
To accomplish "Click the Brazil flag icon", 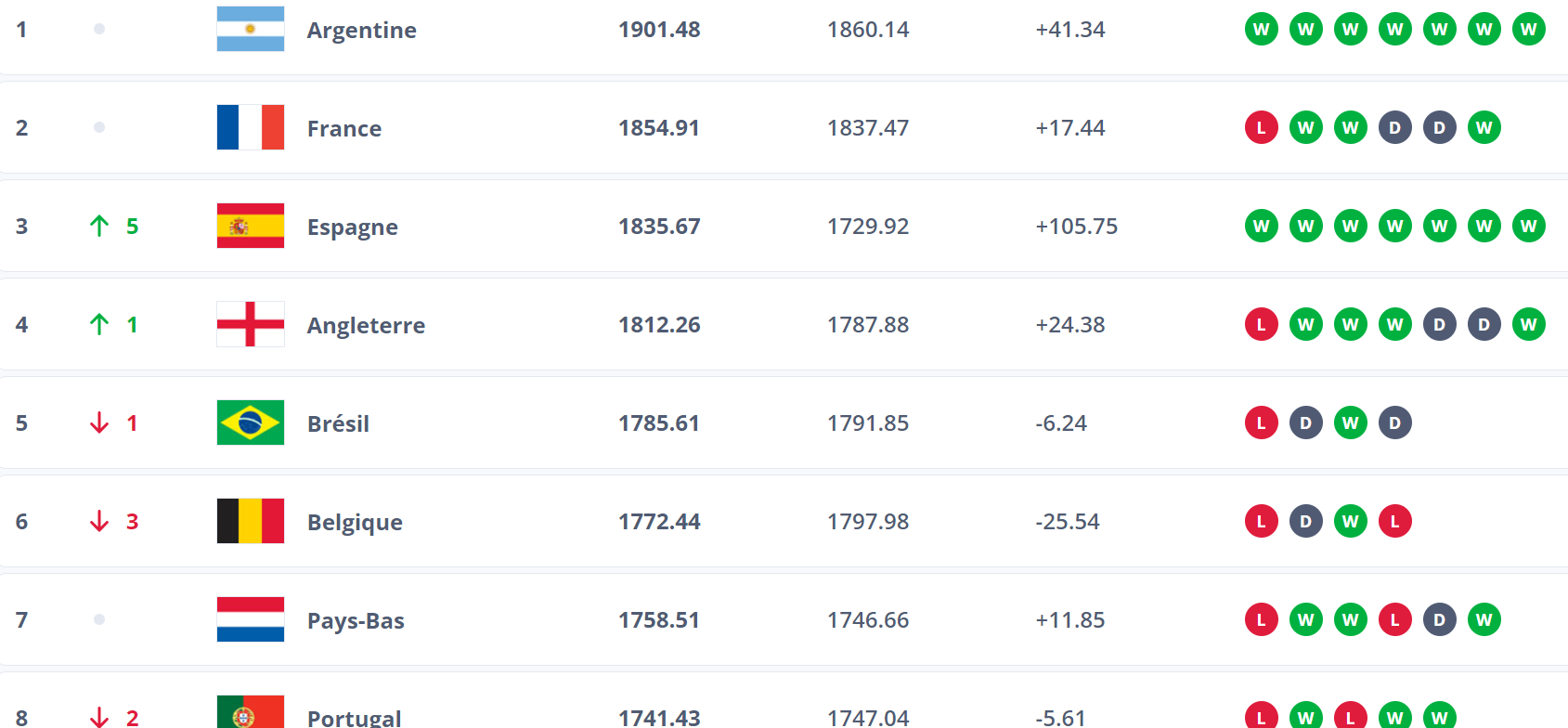I will (x=250, y=422).
